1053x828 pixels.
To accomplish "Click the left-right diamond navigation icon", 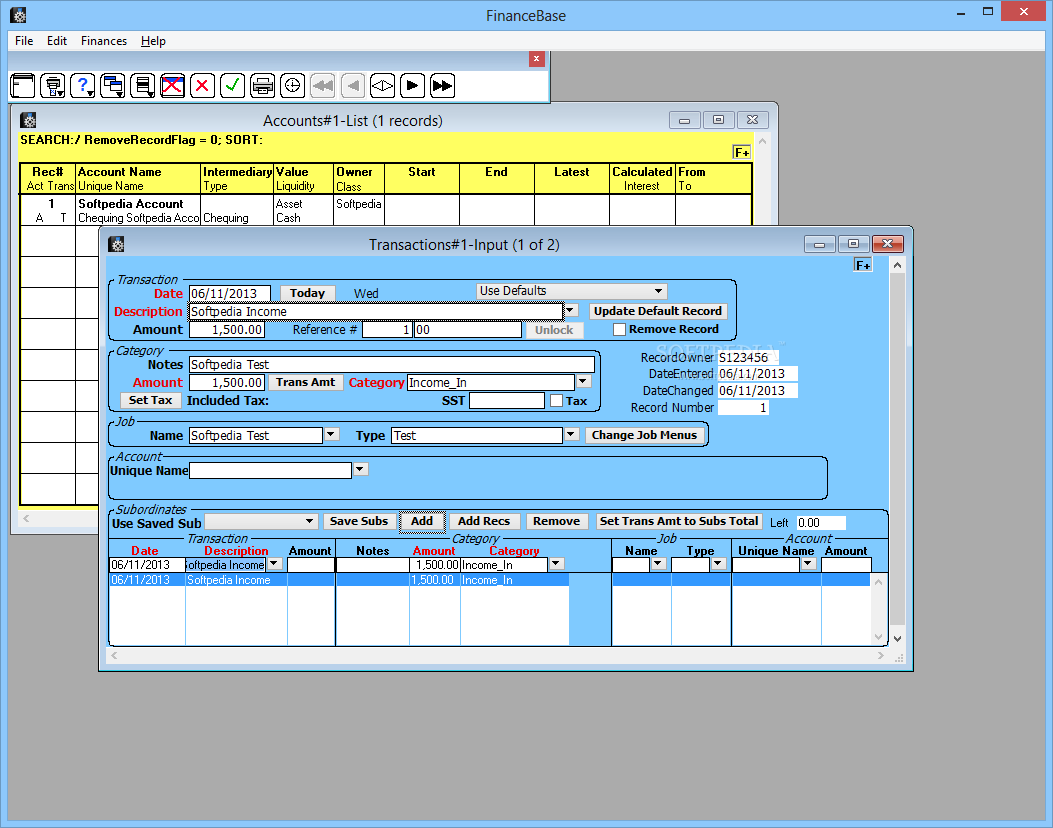I will click(382, 85).
